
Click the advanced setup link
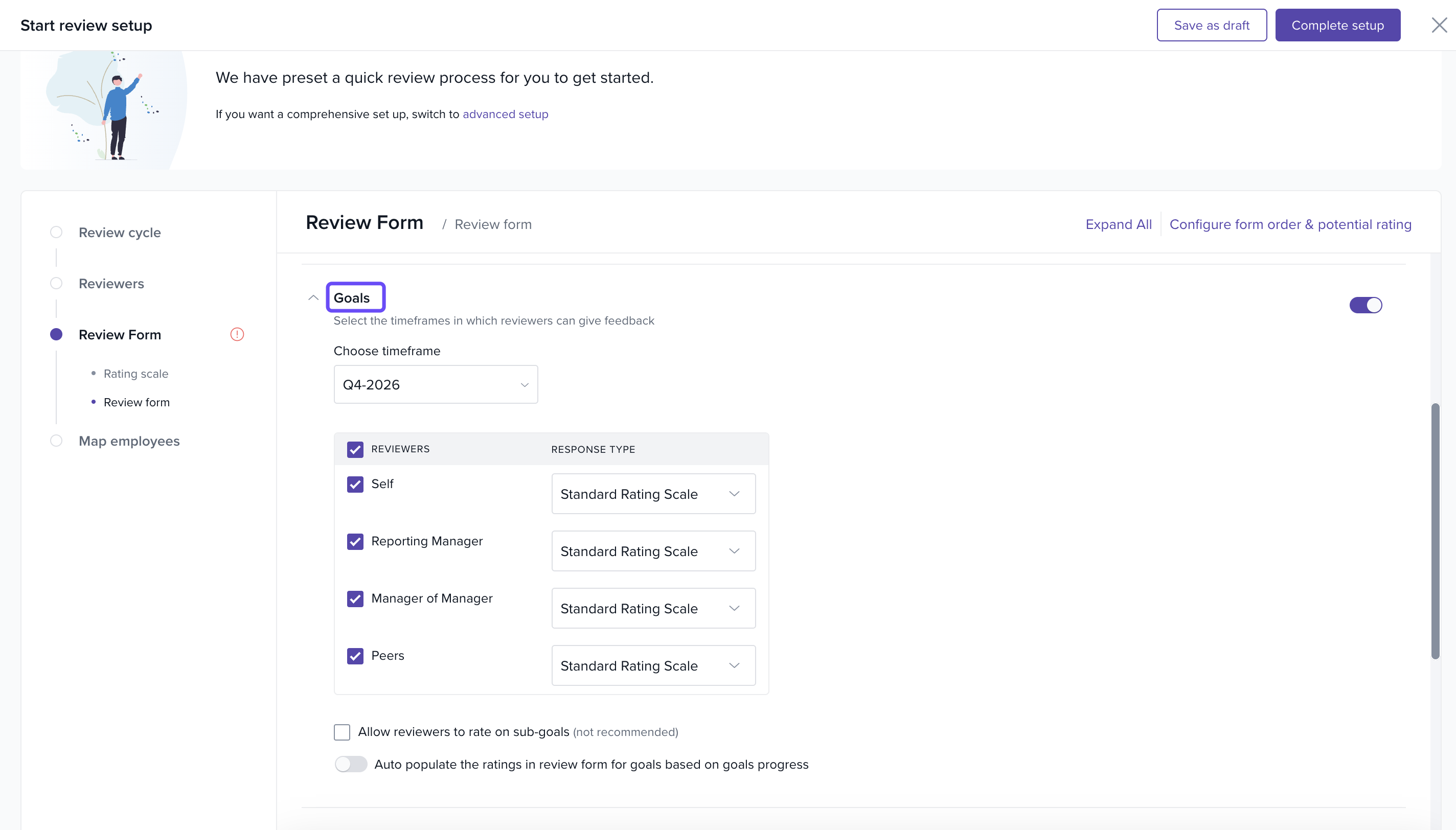[505, 114]
